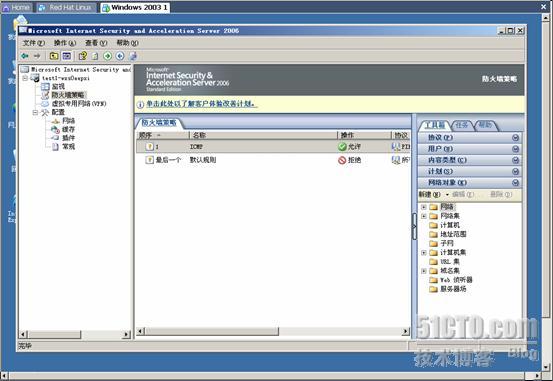Screen dimensions: 553x381
Task: Expand the 网络集 folder in toolbox
Action: coord(424,216)
